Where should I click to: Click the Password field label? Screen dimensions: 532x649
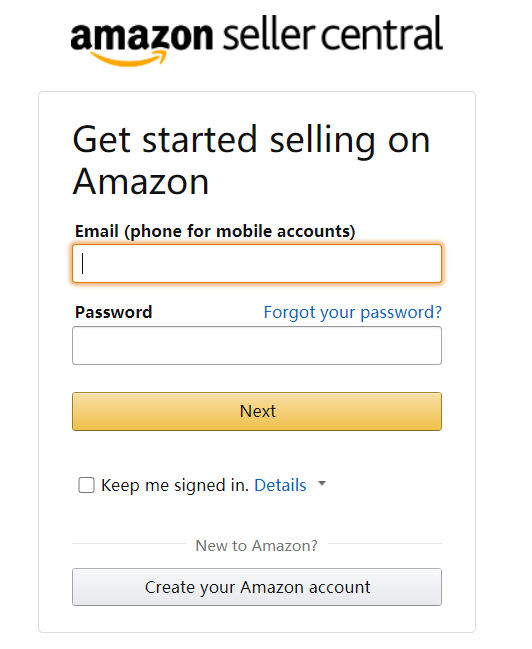point(113,312)
